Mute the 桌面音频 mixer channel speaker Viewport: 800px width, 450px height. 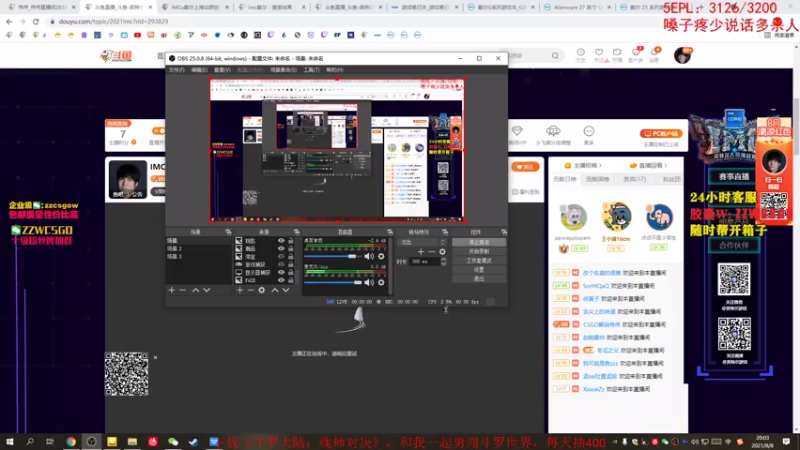[x=369, y=256]
